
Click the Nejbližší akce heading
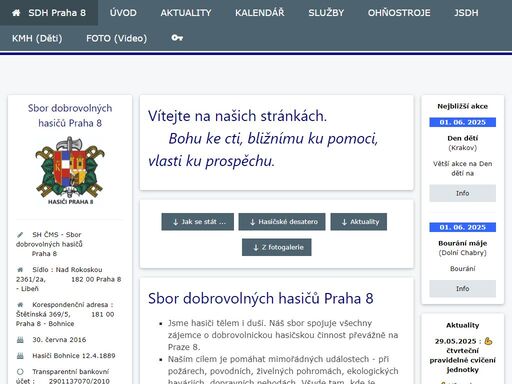coord(463,106)
